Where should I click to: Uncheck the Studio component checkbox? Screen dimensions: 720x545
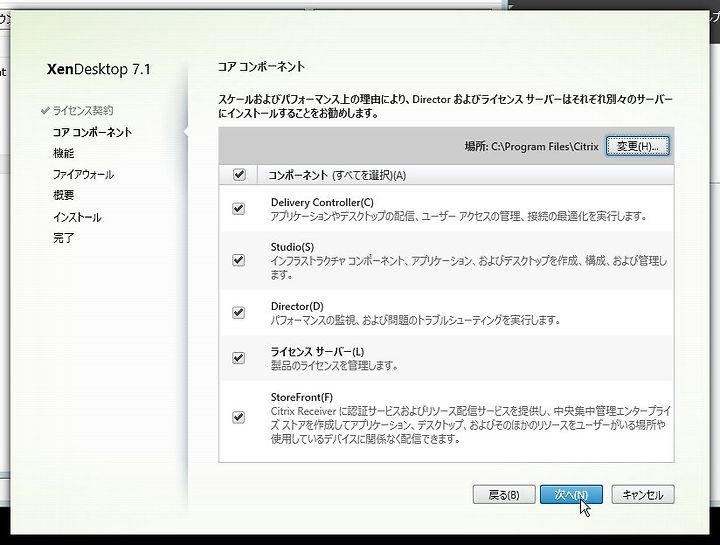238,260
